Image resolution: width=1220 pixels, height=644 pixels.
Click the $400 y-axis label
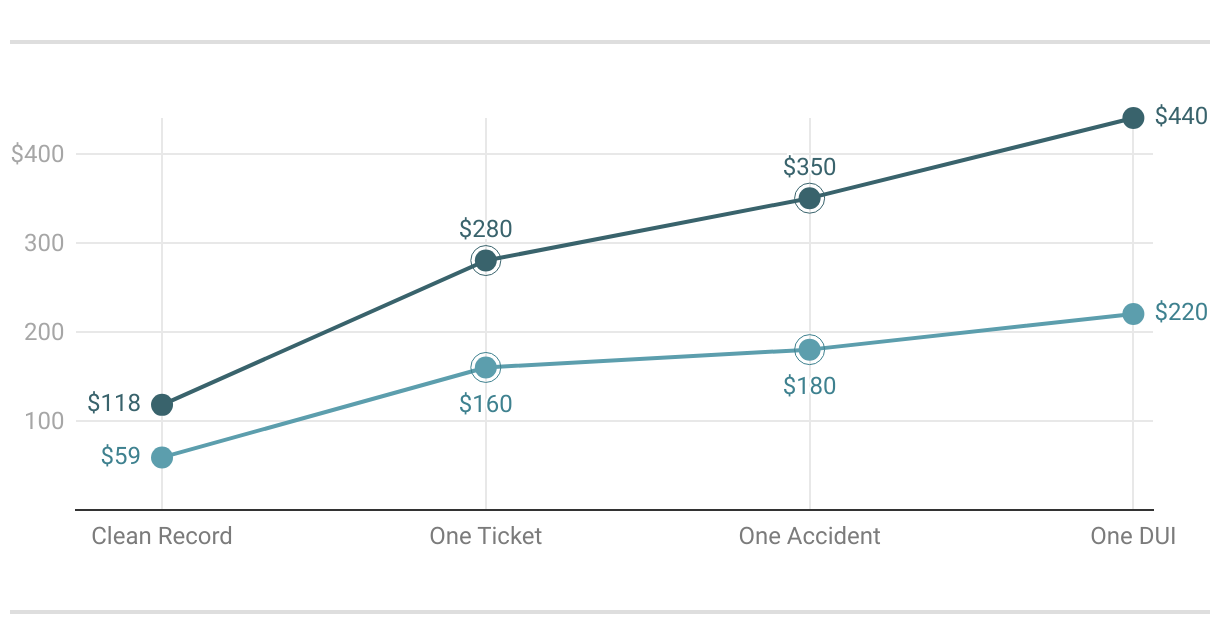pyautogui.click(x=37, y=154)
